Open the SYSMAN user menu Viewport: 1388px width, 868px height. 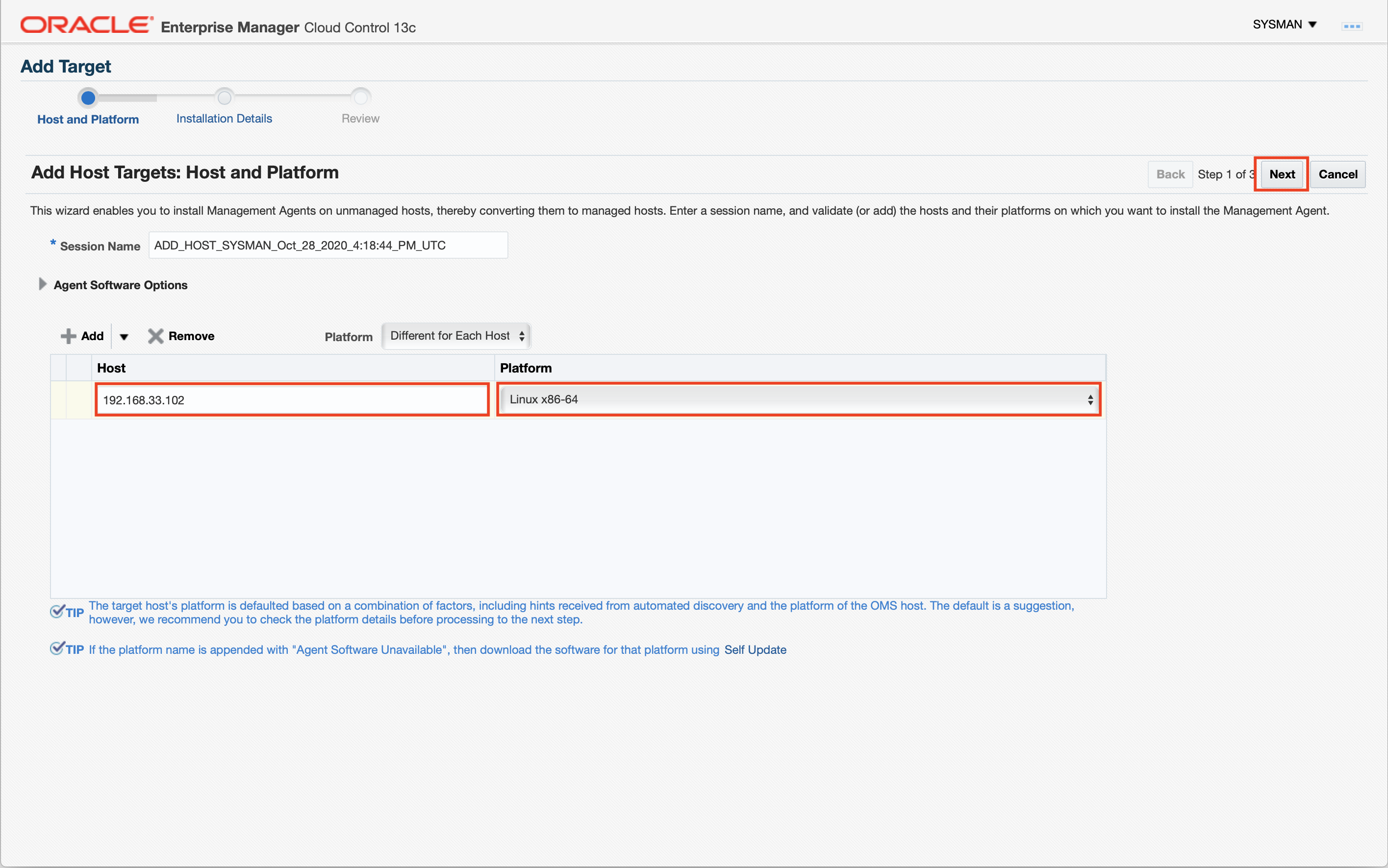[x=1284, y=25]
